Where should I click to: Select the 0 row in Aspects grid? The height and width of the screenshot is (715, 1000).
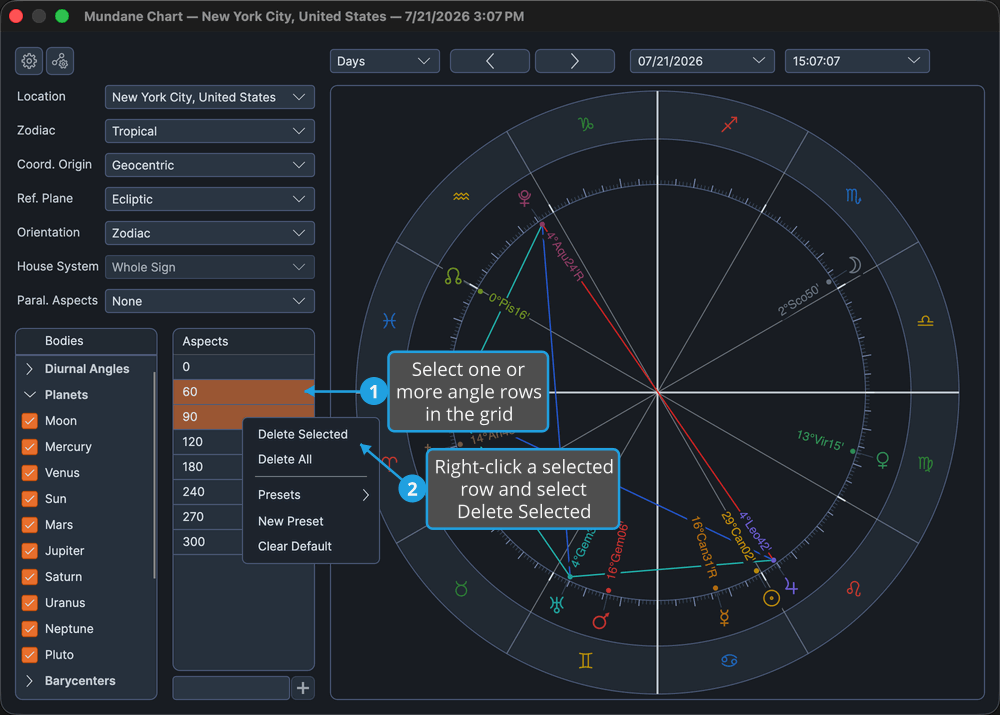(x=244, y=367)
